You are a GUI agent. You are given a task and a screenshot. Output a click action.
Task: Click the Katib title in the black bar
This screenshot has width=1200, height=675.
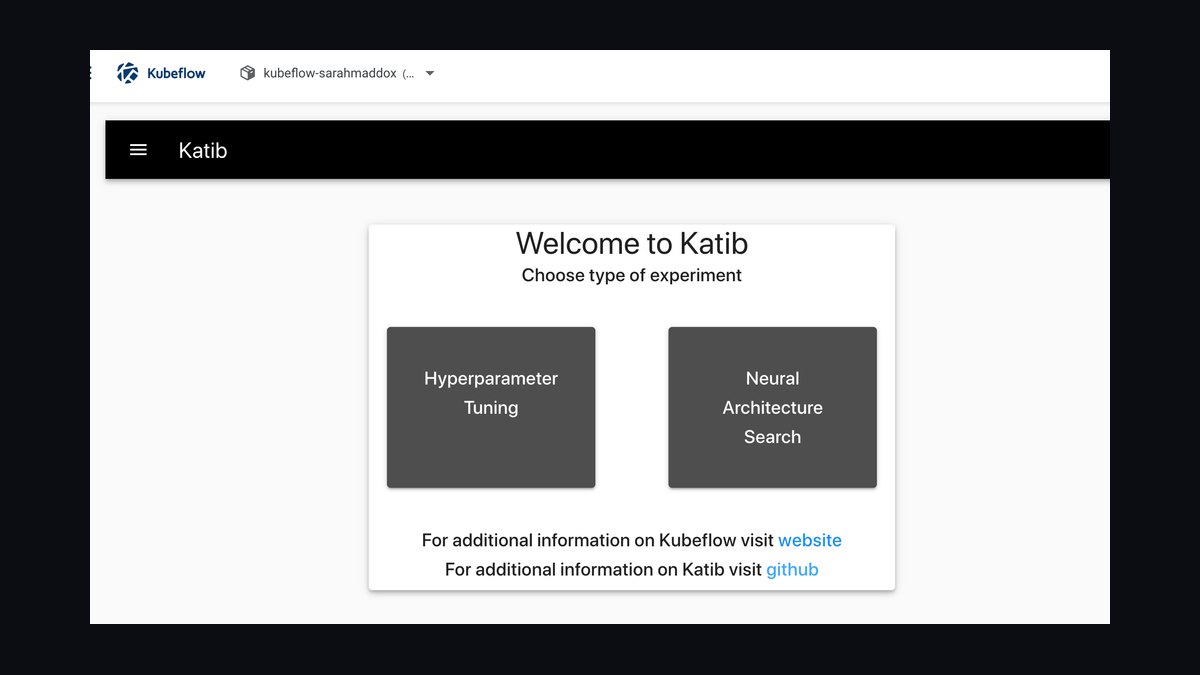coord(203,150)
